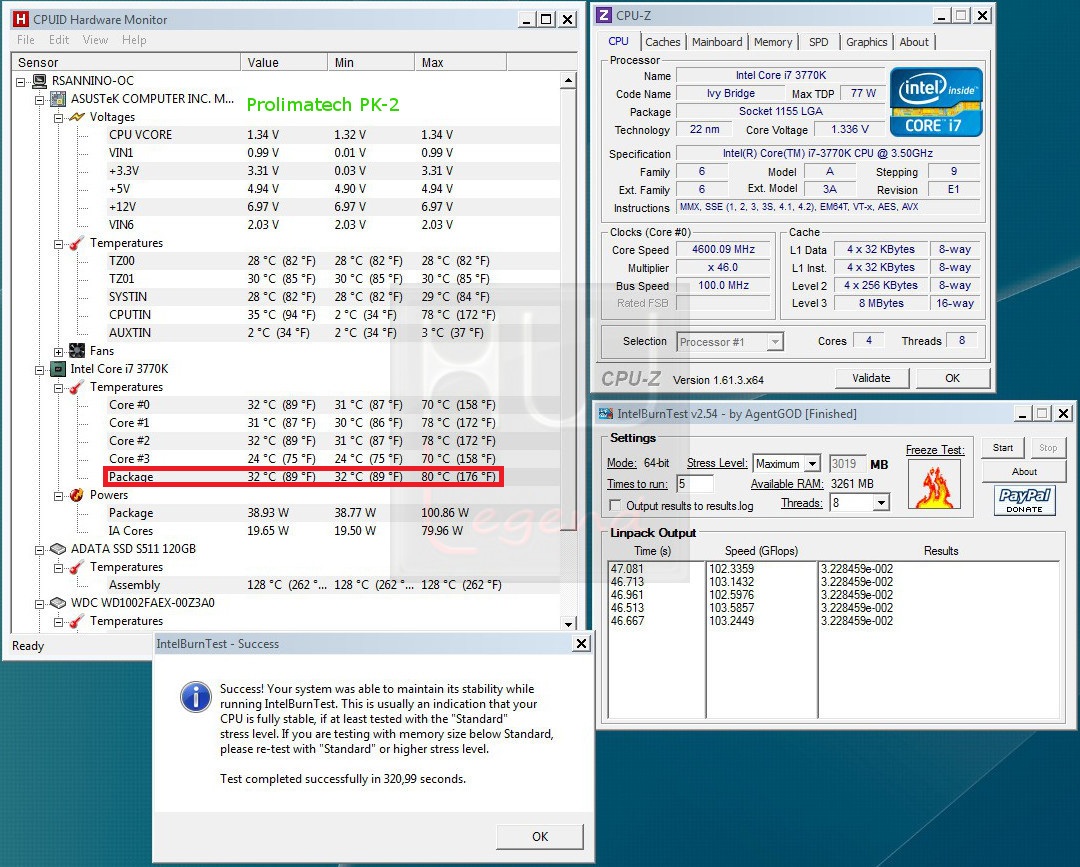1080x867 pixels.
Task: Click the ASUSTeK motherboard icon
Action: pos(59,99)
